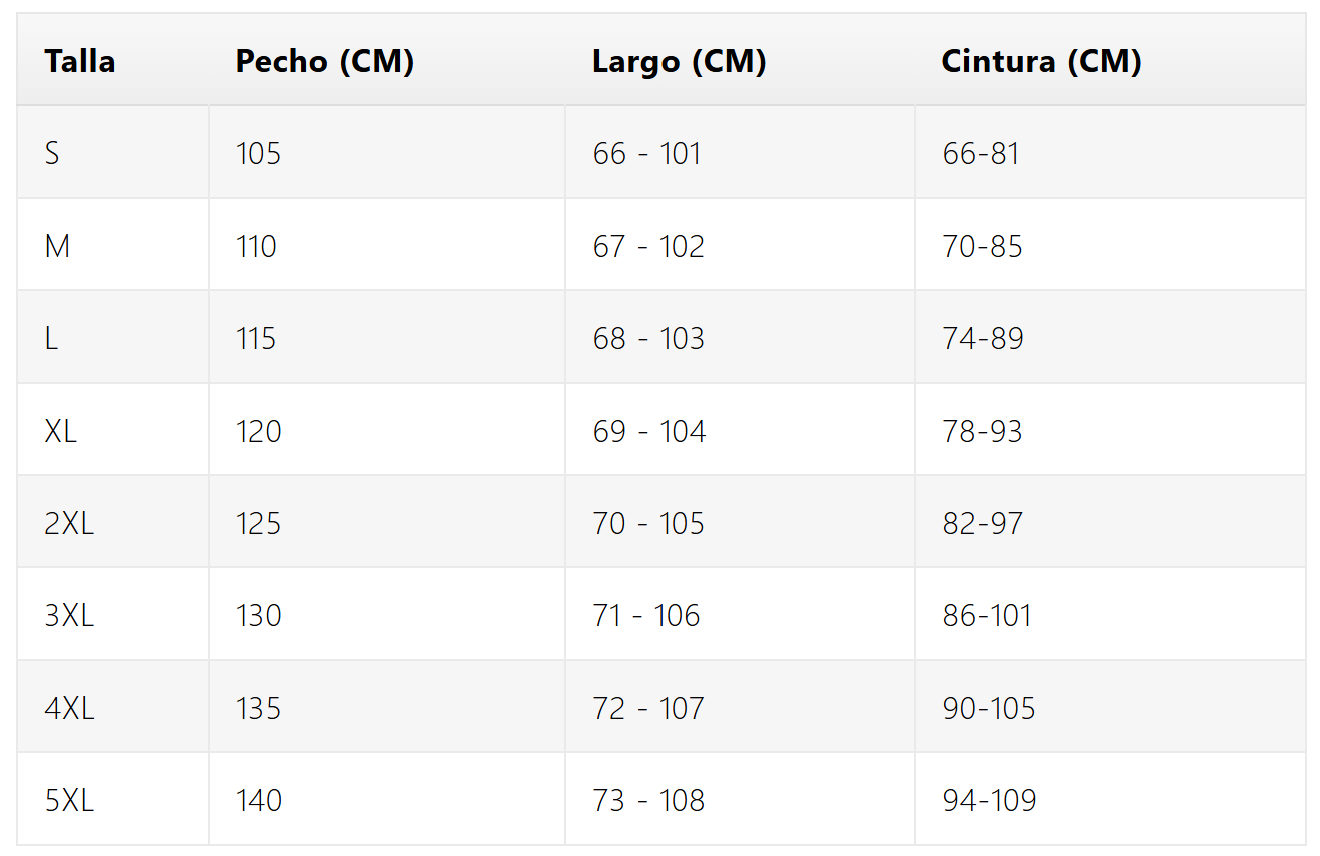Click the Talla column header

coord(80,61)
